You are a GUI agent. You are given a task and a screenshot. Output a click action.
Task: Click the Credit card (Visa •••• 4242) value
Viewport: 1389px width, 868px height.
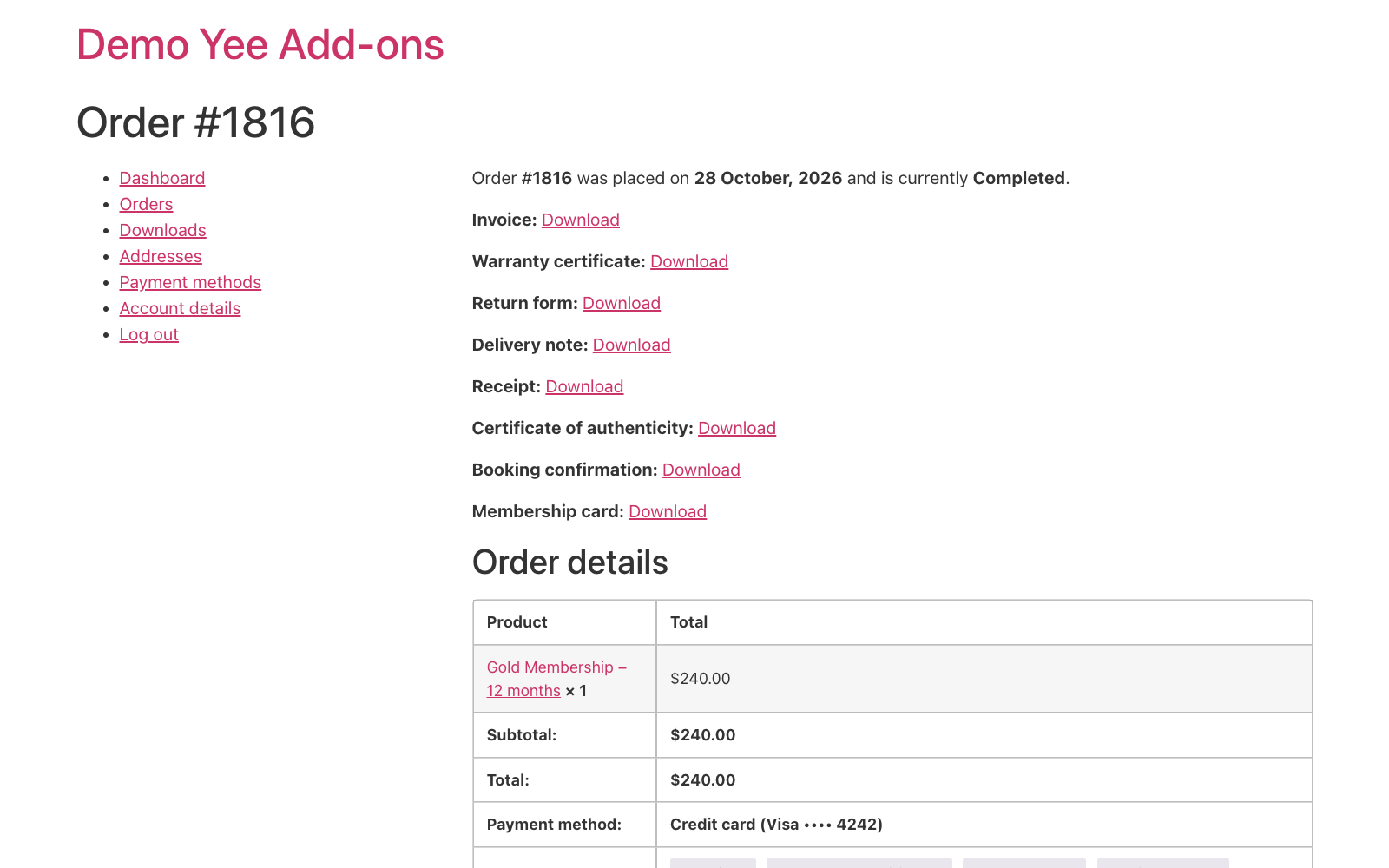click(x=776, y=825)
